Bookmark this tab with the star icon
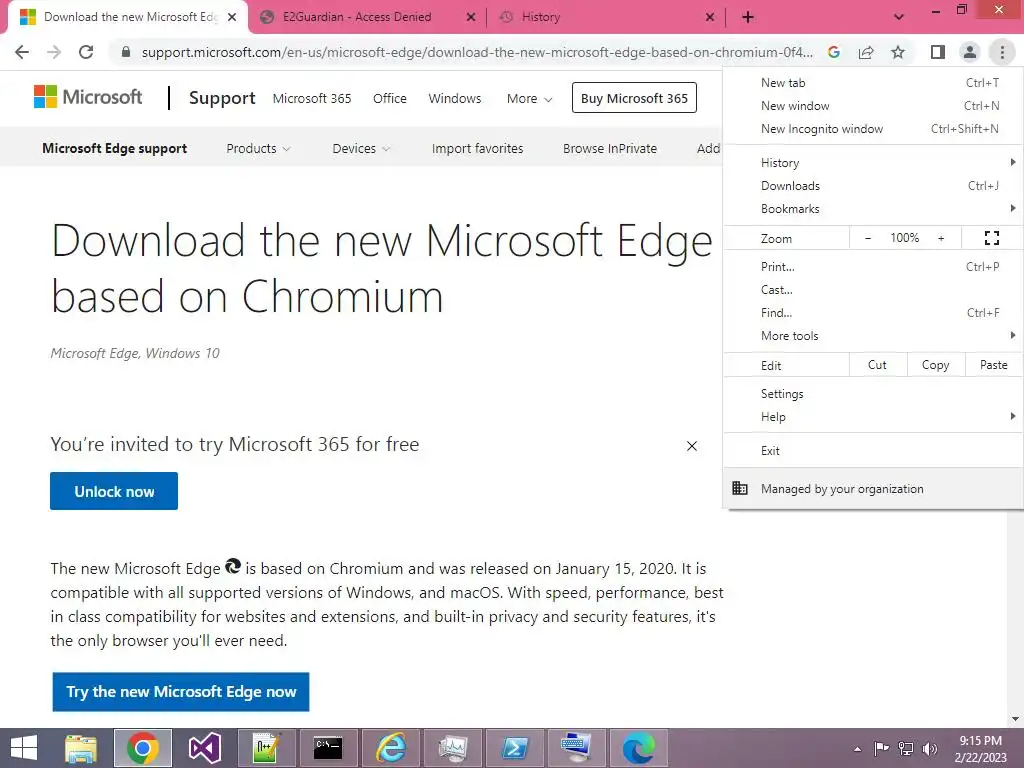This screenshot has height=768, width=1024. coord(898,52)
